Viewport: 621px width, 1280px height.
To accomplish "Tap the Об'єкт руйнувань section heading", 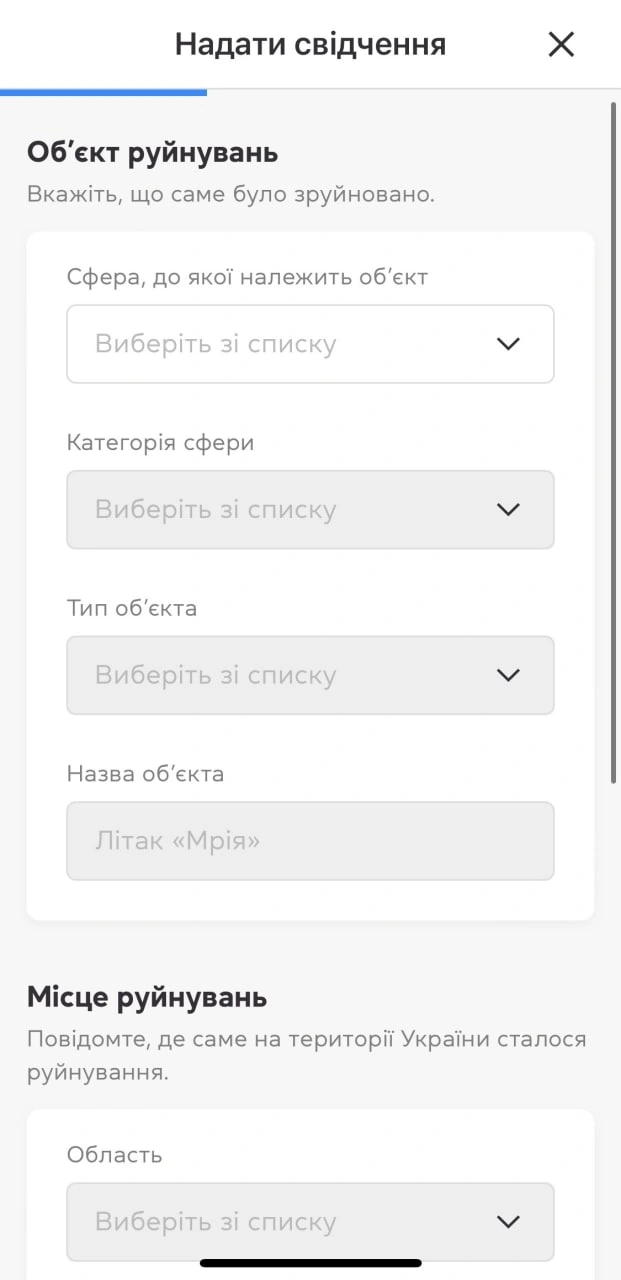I will coord(152,152).
